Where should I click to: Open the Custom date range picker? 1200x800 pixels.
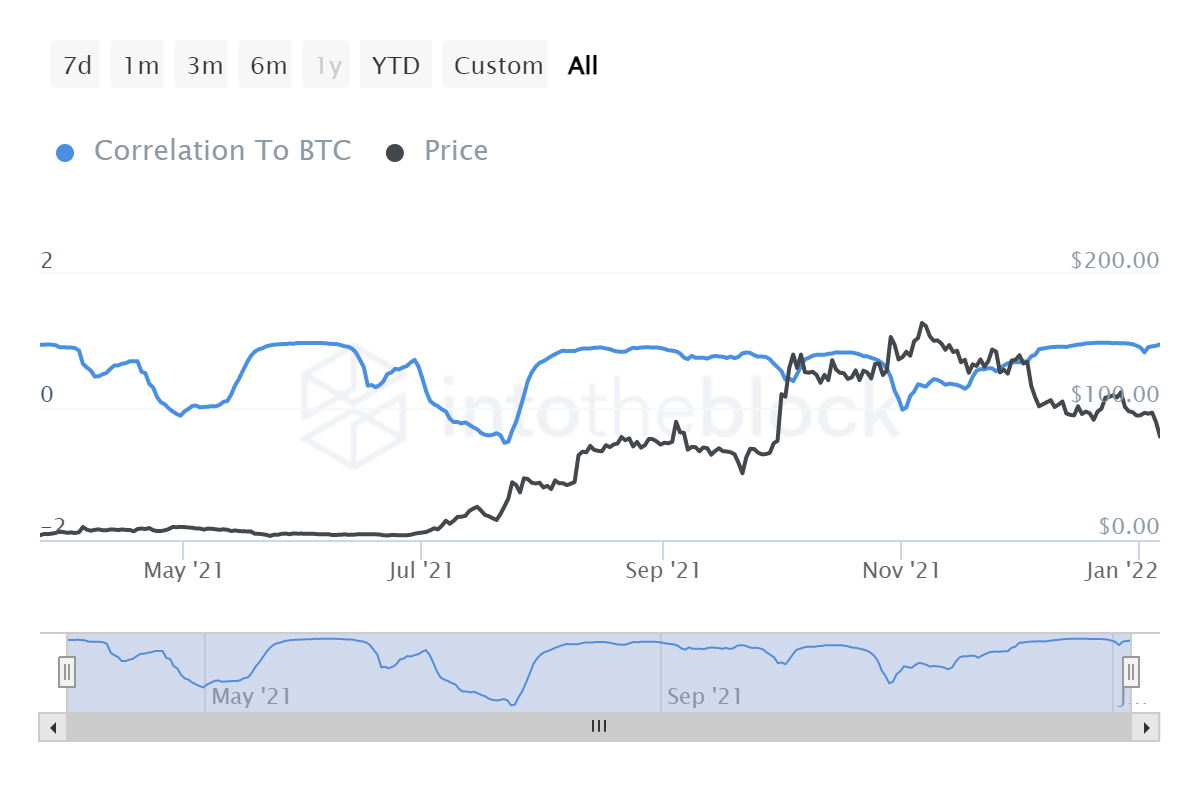point(496,66)
